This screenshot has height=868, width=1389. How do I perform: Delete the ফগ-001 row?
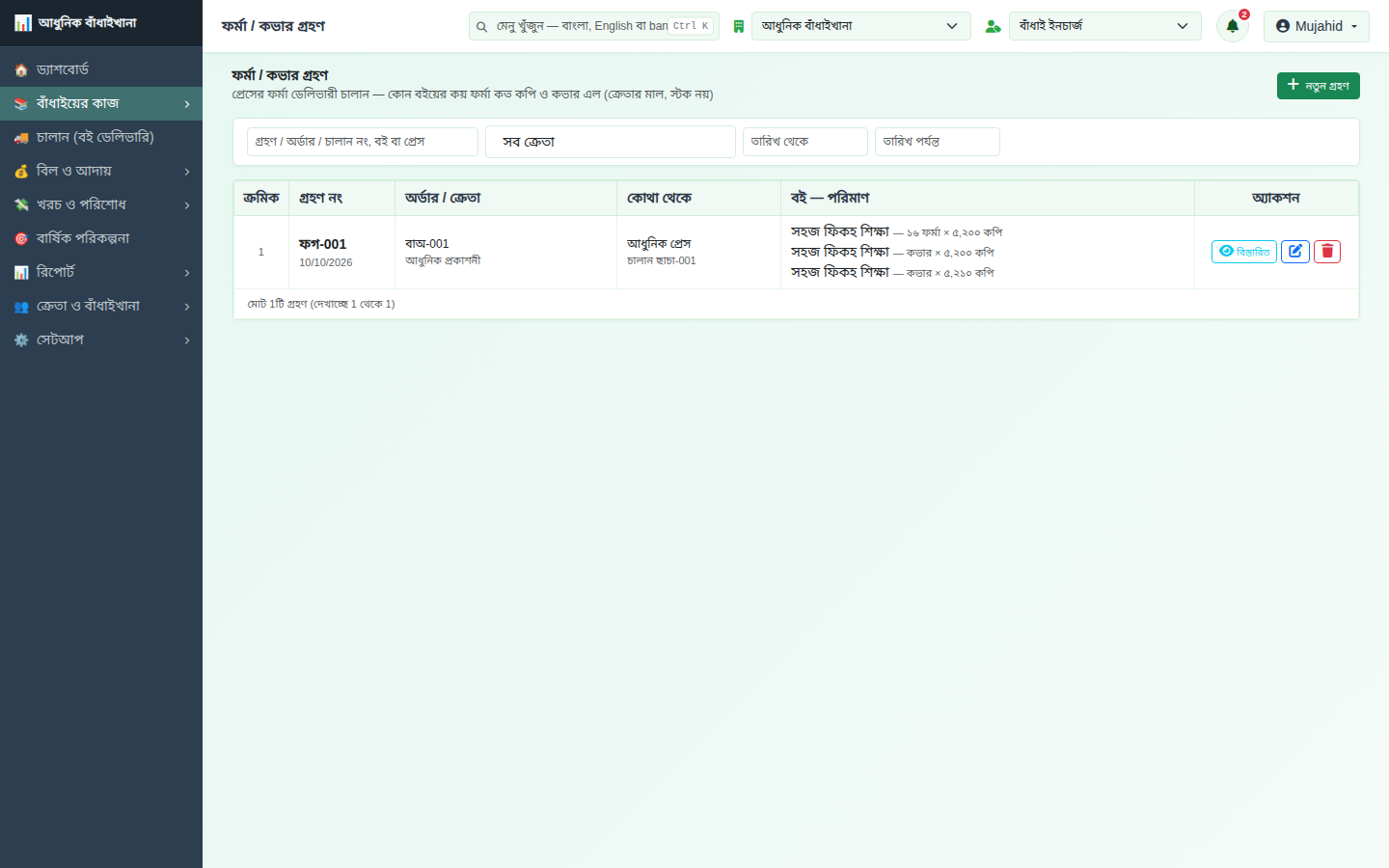click(x=1327, y=252)
